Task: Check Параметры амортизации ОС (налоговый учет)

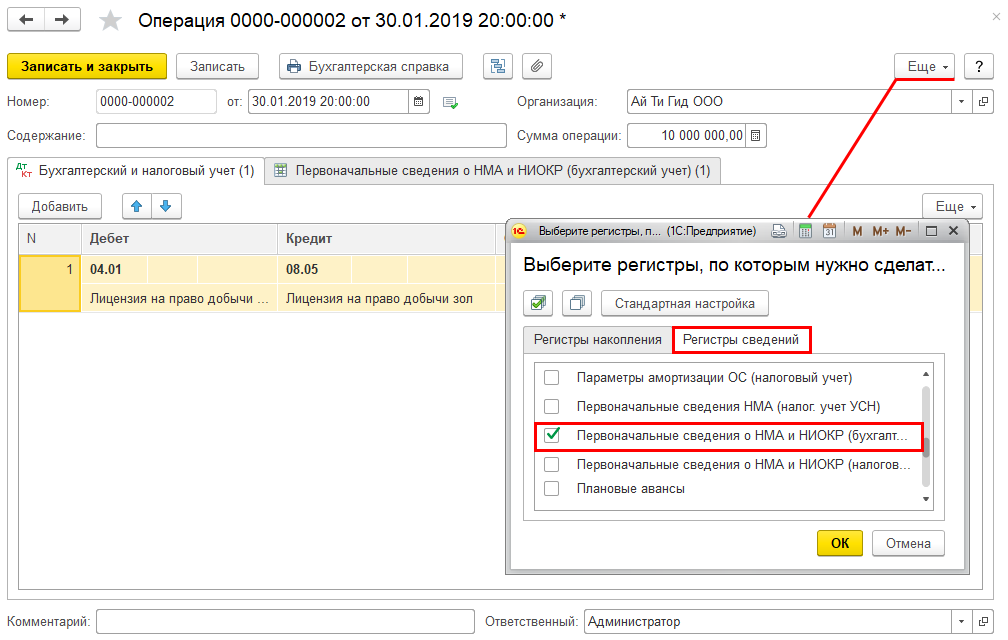Action: (552, 378)
